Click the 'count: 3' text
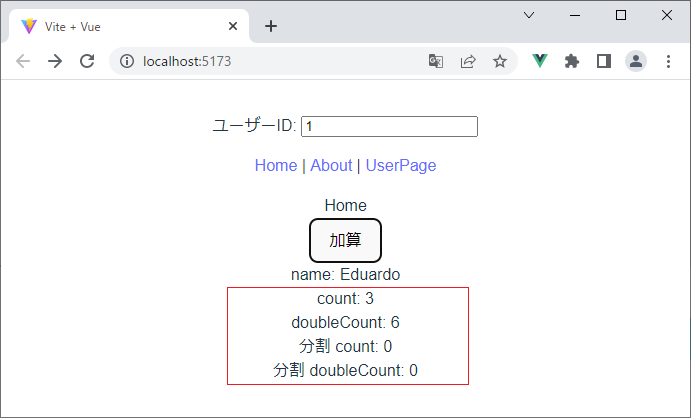The height and width of the screenshot is (418, 691). [346, 299]
